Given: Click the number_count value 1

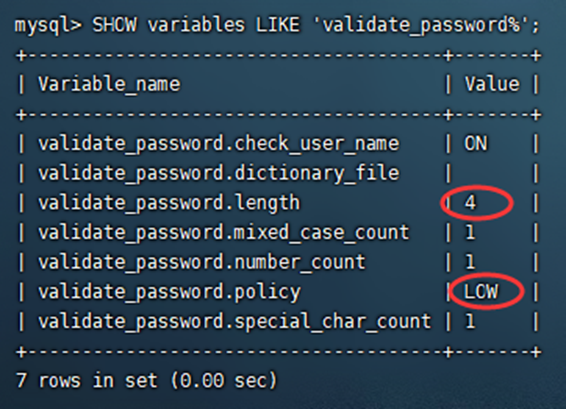Looking at the screenshot, I should pos(470,262).
